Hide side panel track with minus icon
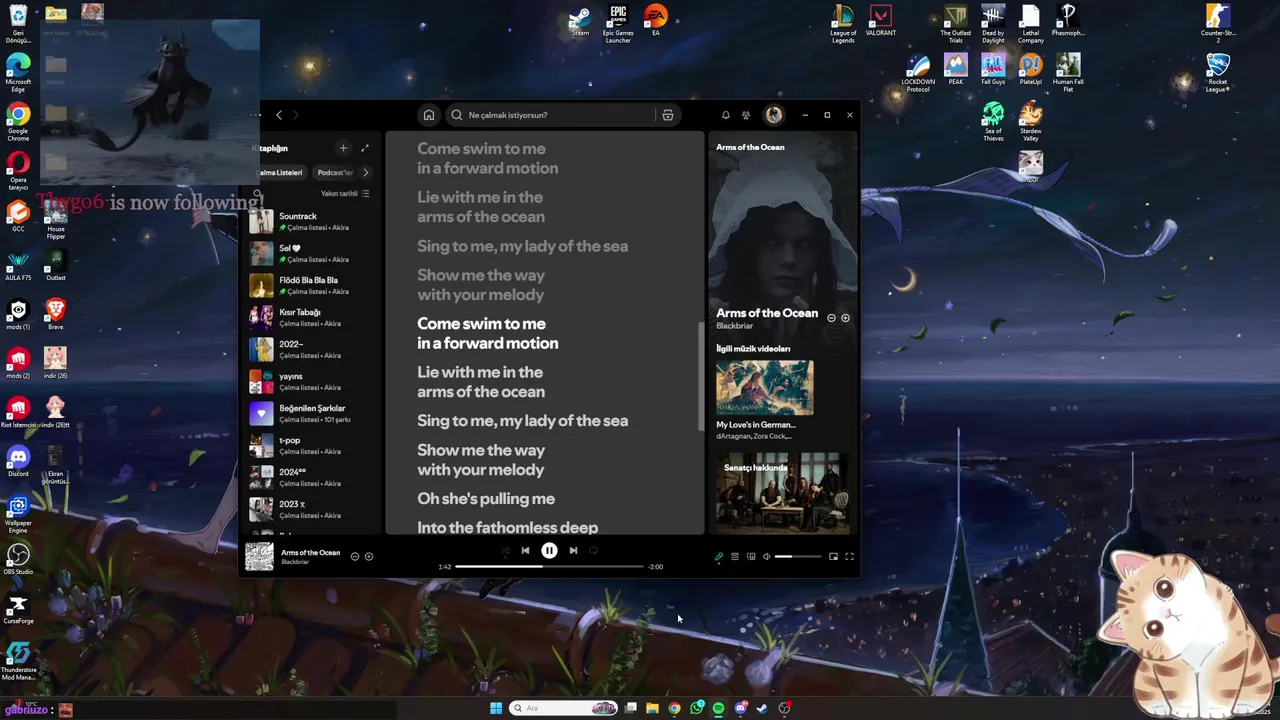This screenshot has width=1280, height=720. pyautogui.click(x=831, y=318)
